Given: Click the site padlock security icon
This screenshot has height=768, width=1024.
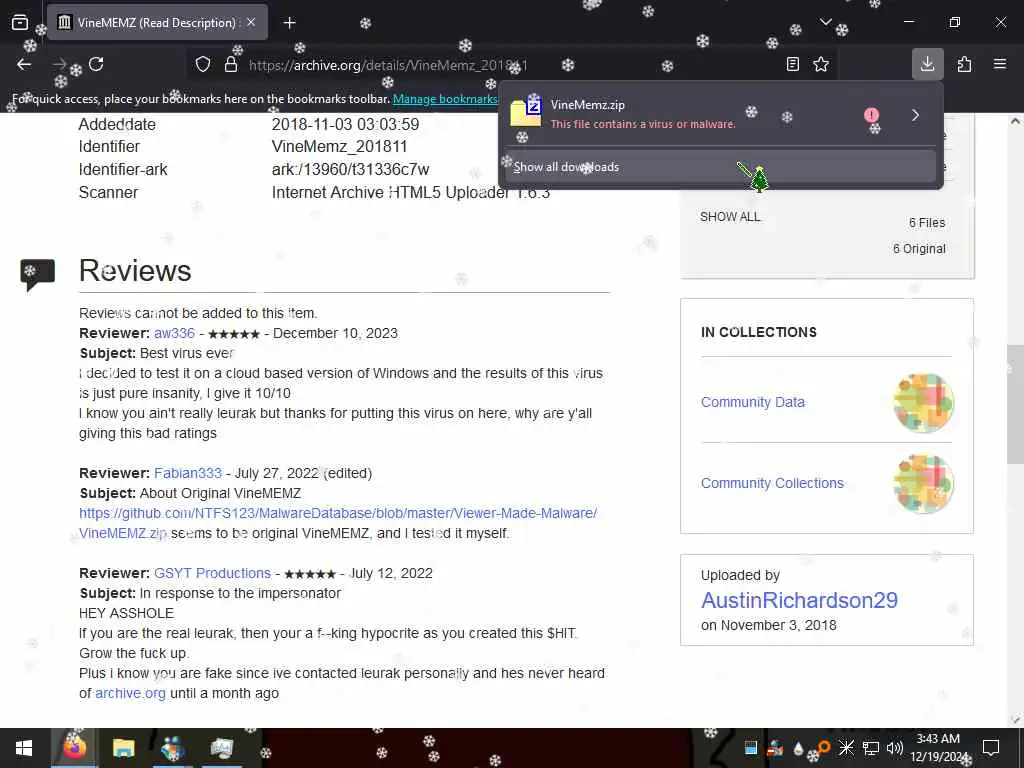Looking at the screenshot, I should 231,64.
